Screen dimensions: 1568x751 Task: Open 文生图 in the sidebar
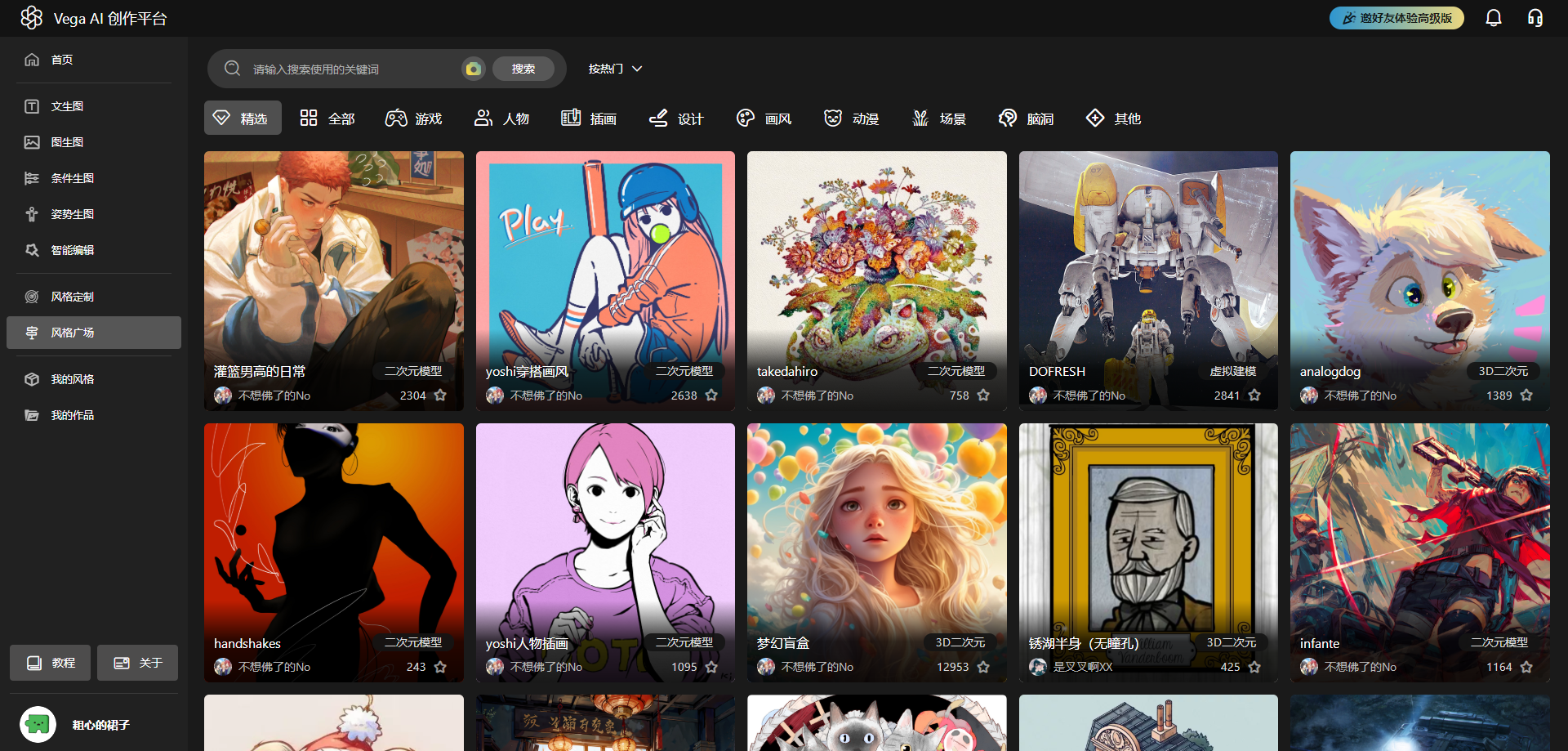94,106
